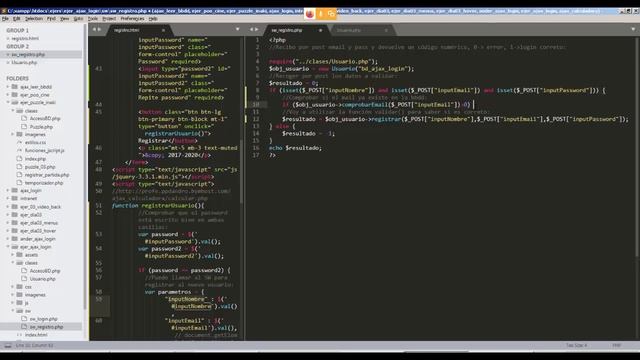This screenshot has width=640, height=360.
Task: Close sw_registro.php from GROUP 2 open files list
Action: (8, 54)
